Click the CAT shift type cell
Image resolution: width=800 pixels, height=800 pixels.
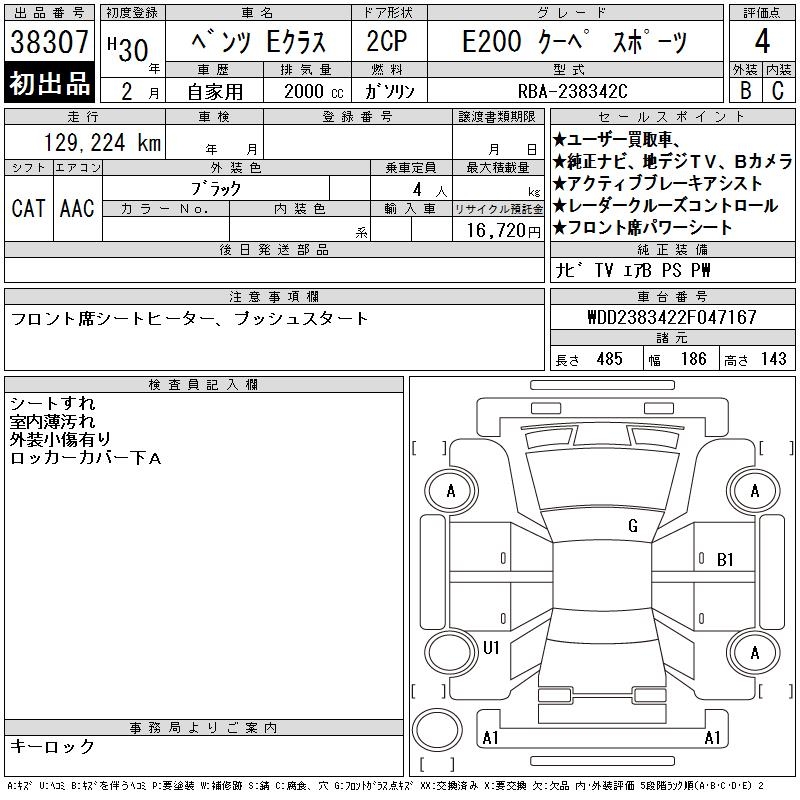(28, 208)
